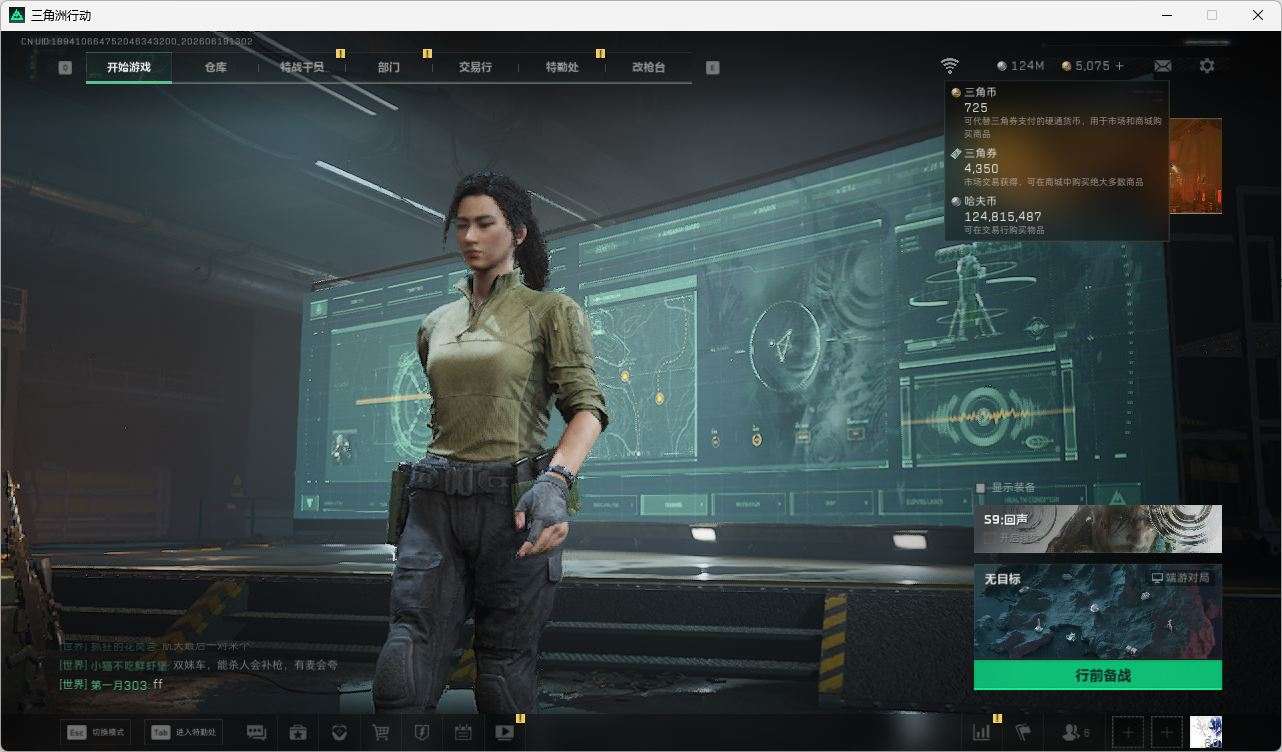Open the friends list icon showing 5

[x=1076, y=732]
